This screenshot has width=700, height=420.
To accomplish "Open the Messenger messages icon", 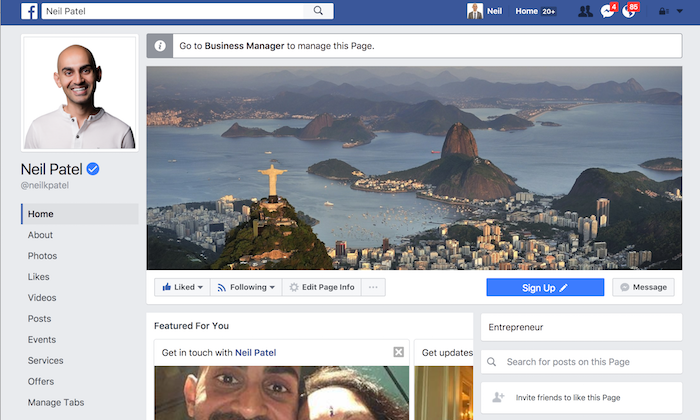I will pos(607,11).
